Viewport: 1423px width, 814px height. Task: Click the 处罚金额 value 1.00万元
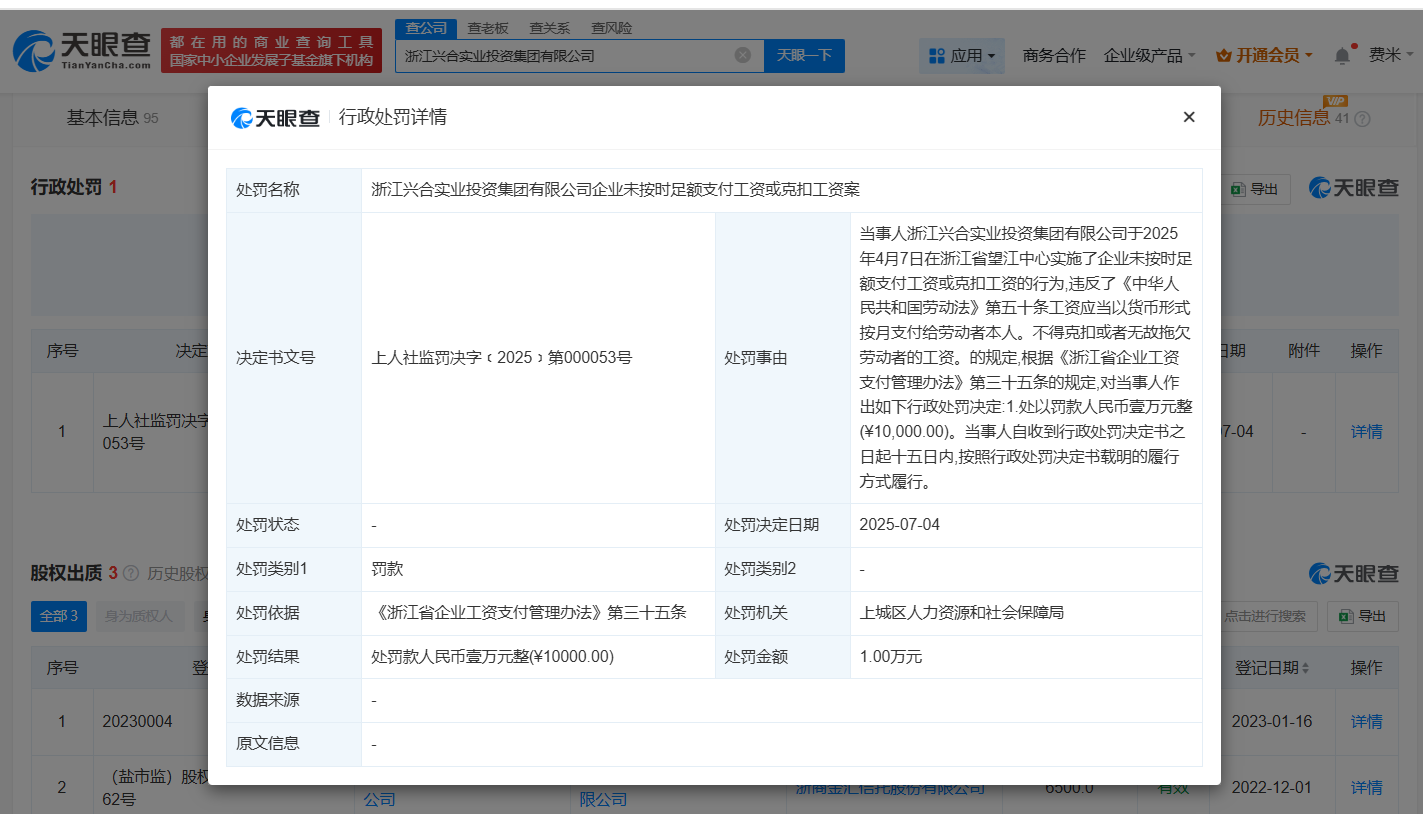tap(891, 657)
